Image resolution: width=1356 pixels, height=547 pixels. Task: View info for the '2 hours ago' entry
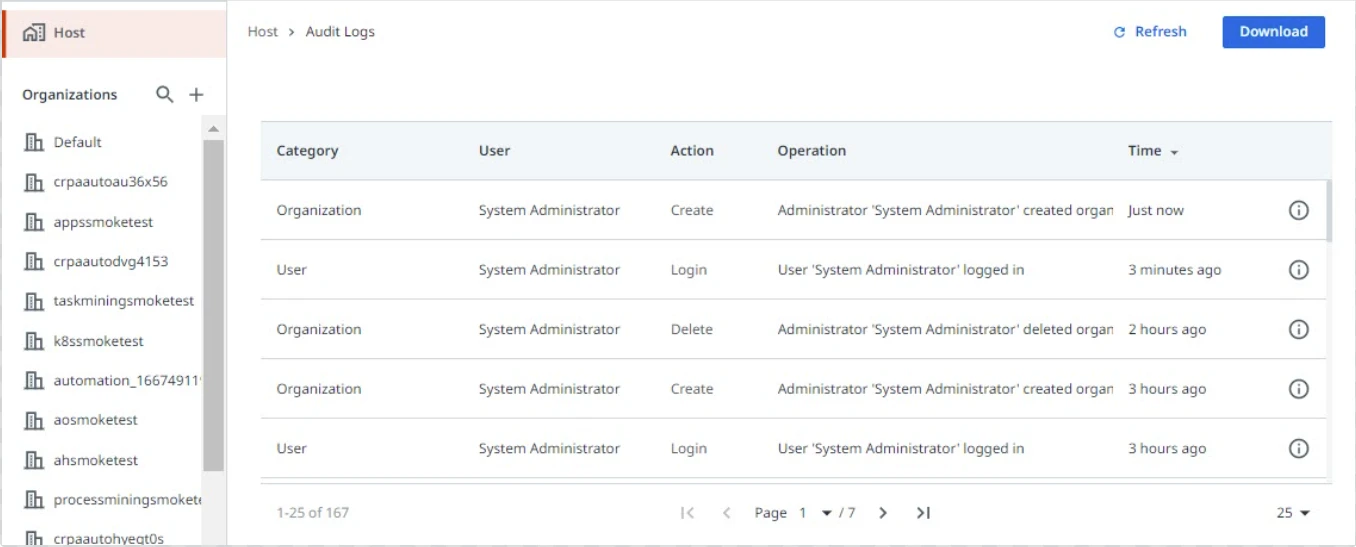tap(1298, 329)
